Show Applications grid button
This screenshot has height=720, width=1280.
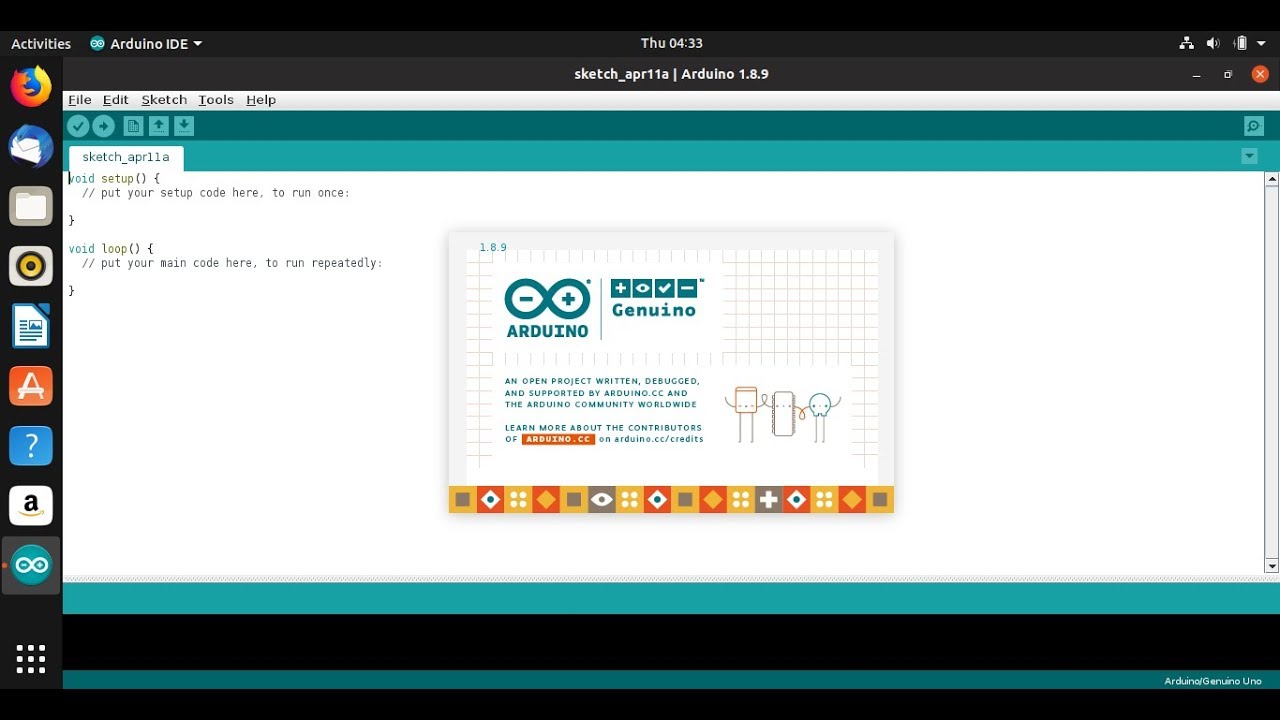pos(31,659)
